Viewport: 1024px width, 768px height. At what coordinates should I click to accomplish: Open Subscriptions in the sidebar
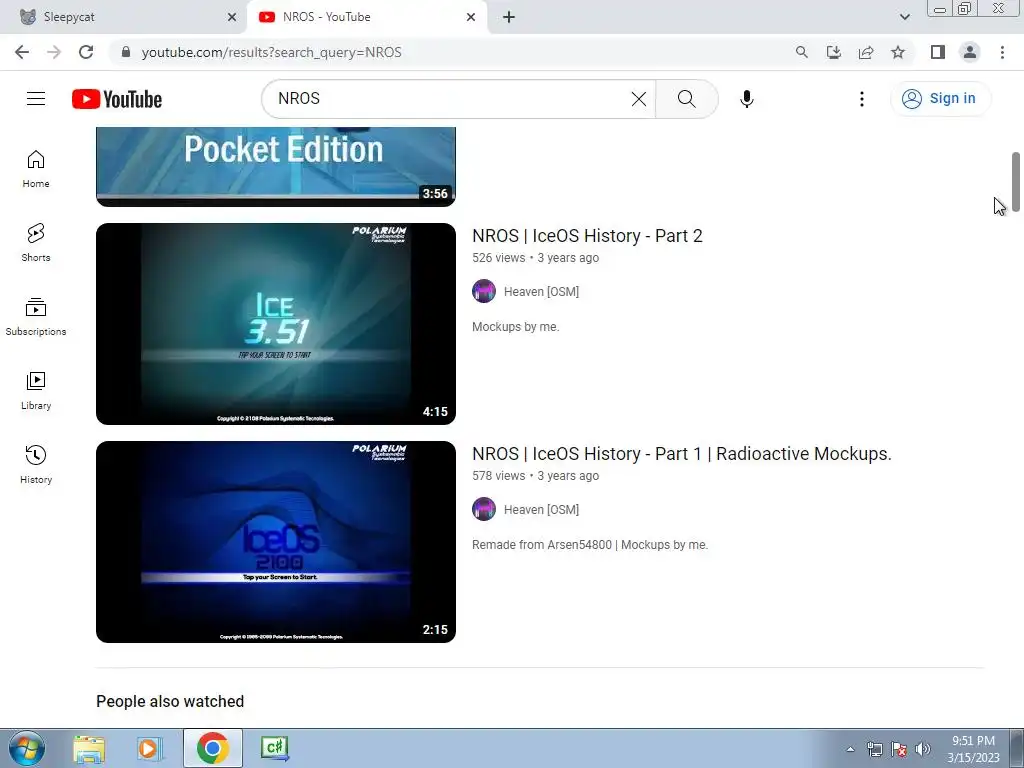[36, 317]
